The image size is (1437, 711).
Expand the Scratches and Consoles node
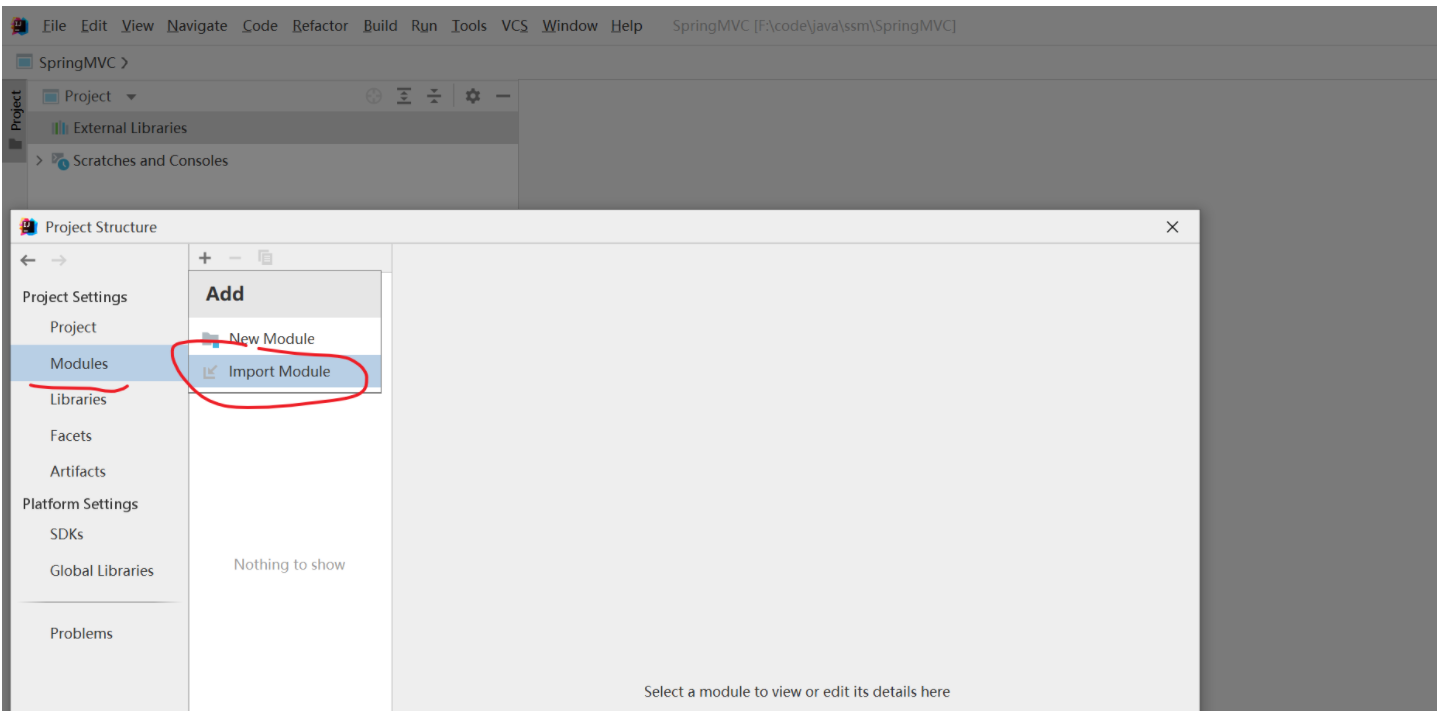pos(39,160)
